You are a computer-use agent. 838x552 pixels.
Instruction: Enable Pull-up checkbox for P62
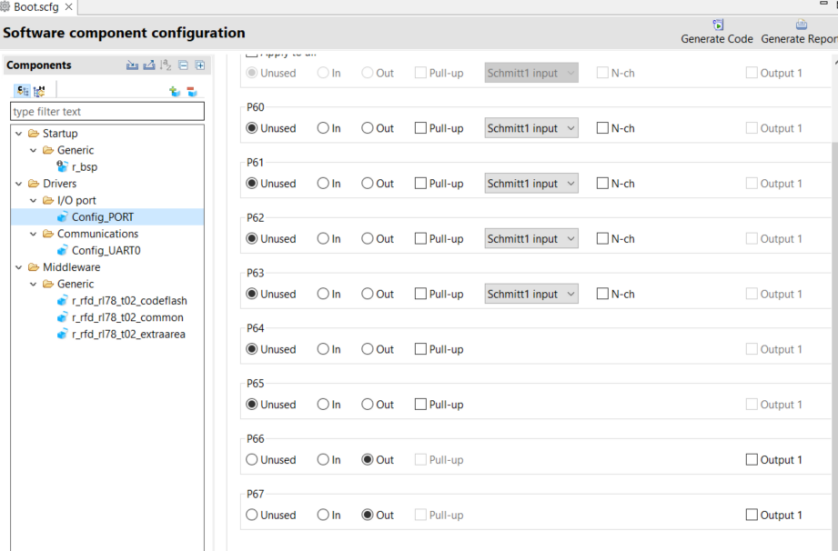pos(421,238)
